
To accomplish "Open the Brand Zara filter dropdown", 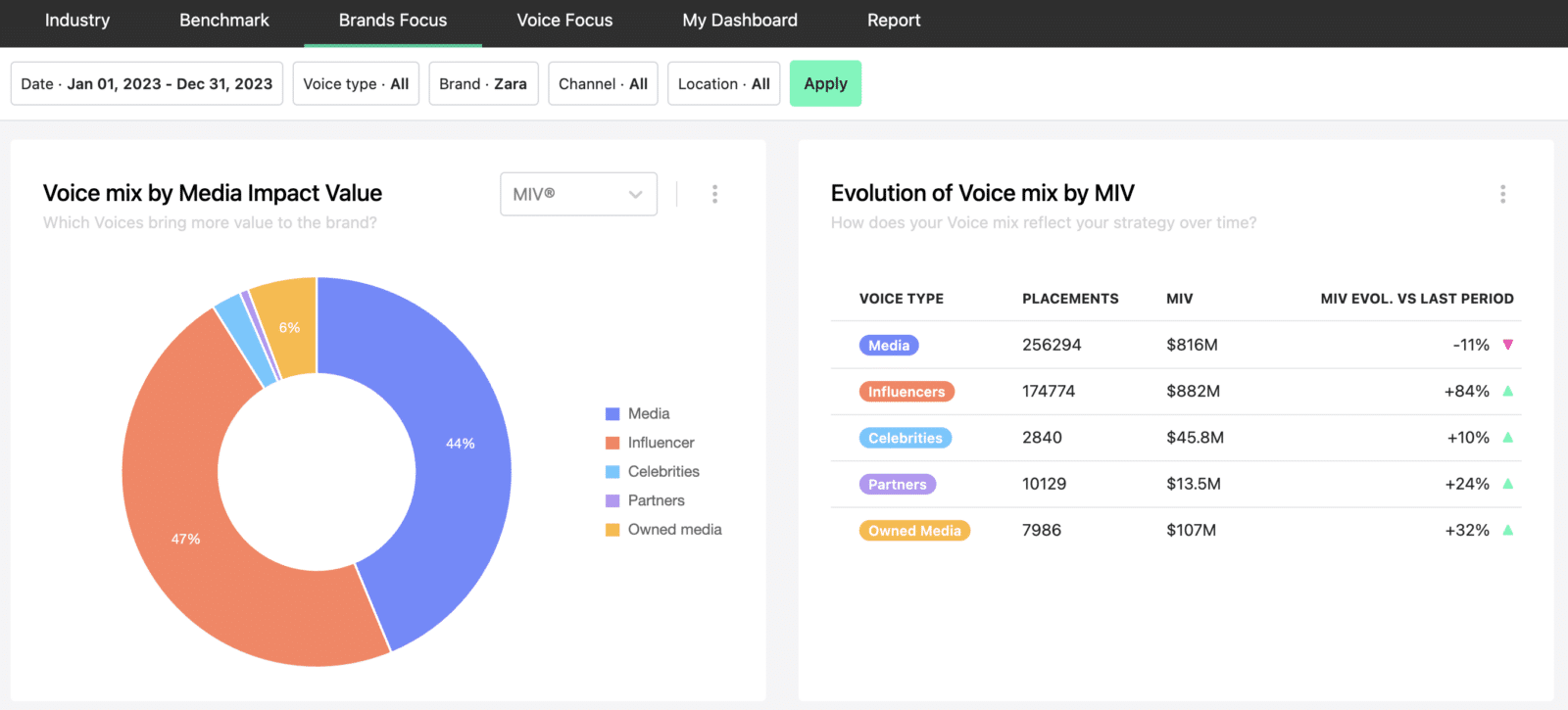I will pyautogui.click(x=483, y=84).
